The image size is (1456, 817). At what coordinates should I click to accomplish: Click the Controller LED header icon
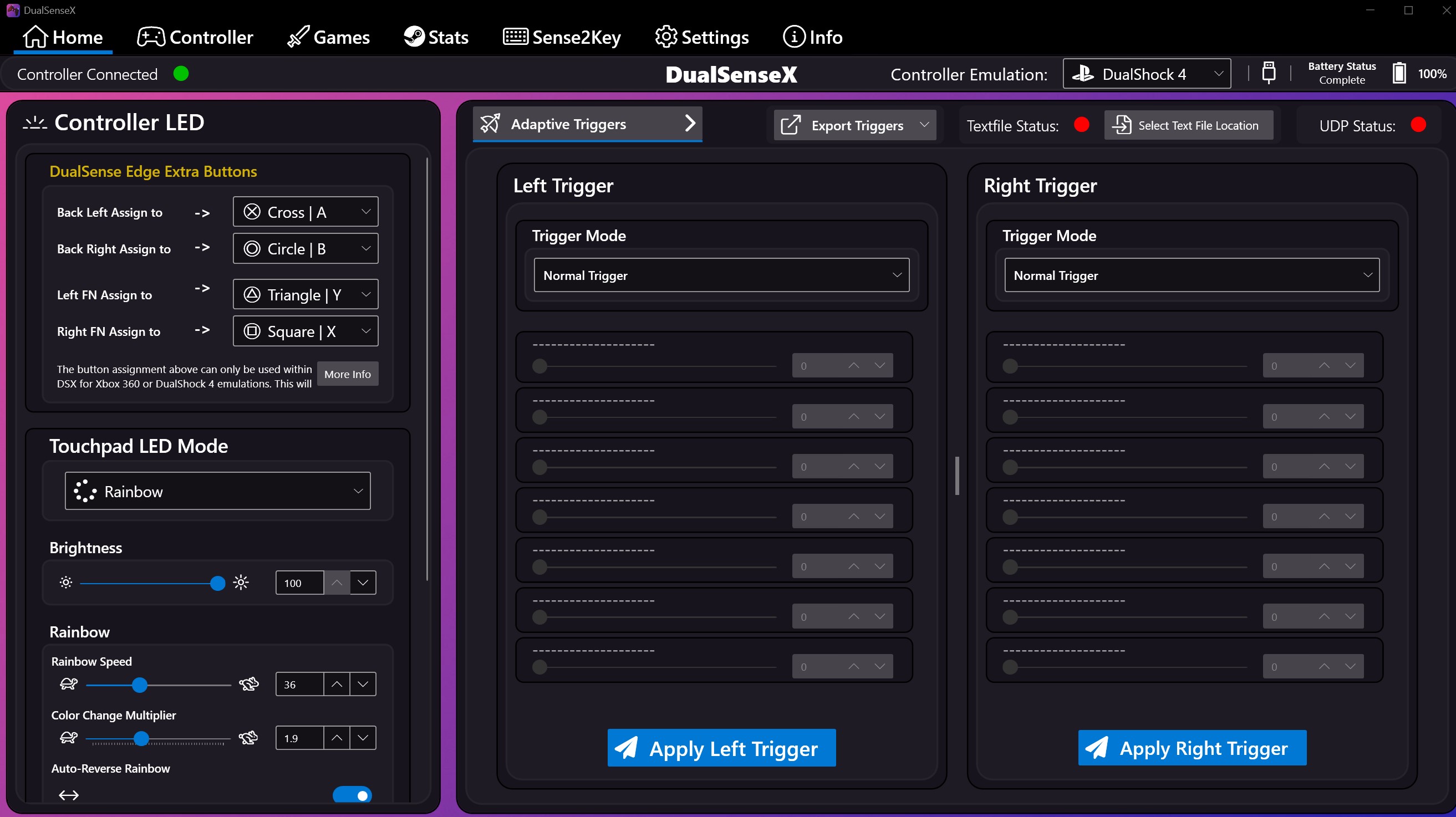35,122
